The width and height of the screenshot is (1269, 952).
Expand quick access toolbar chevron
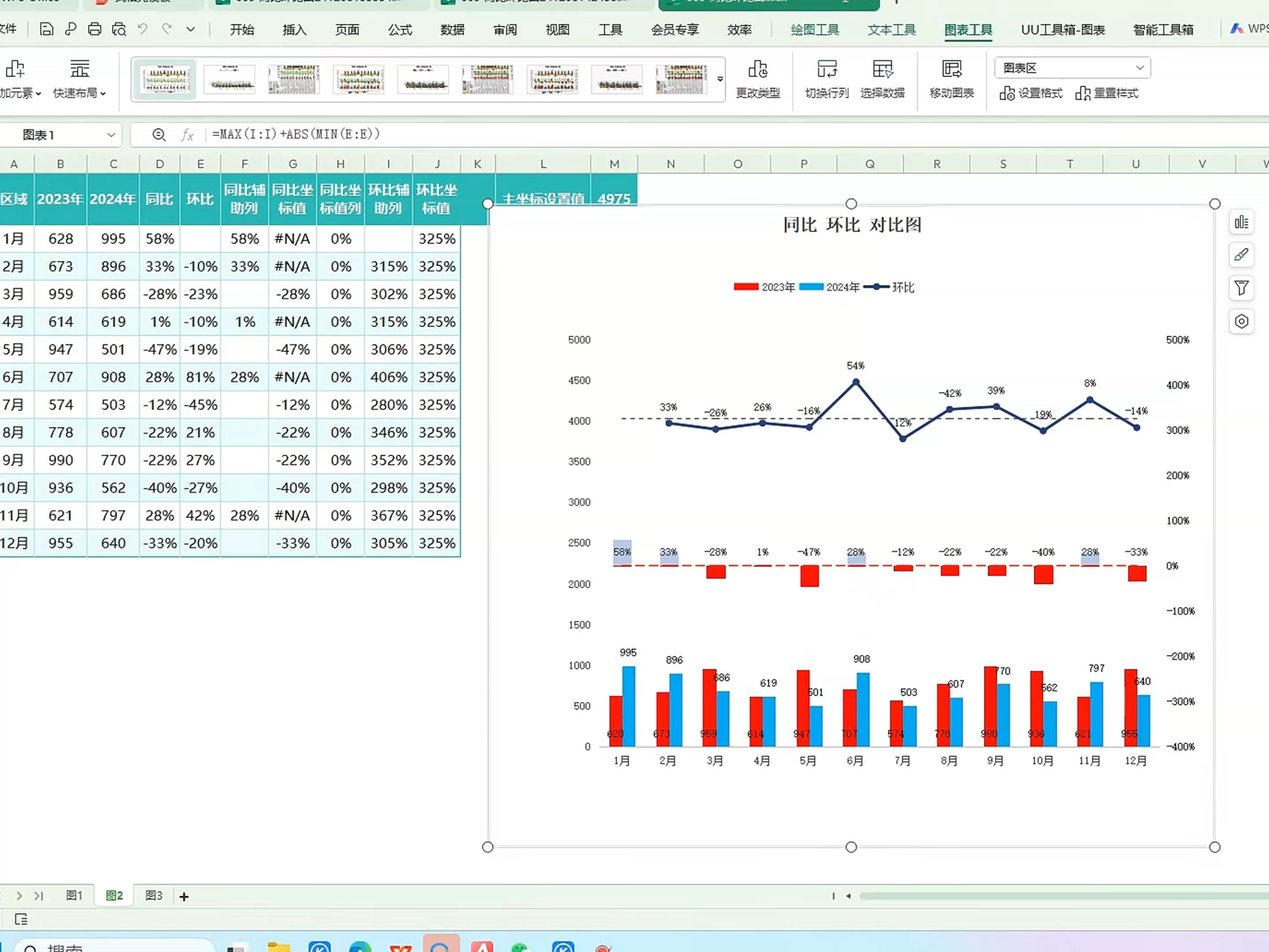[x=190, y=29]
